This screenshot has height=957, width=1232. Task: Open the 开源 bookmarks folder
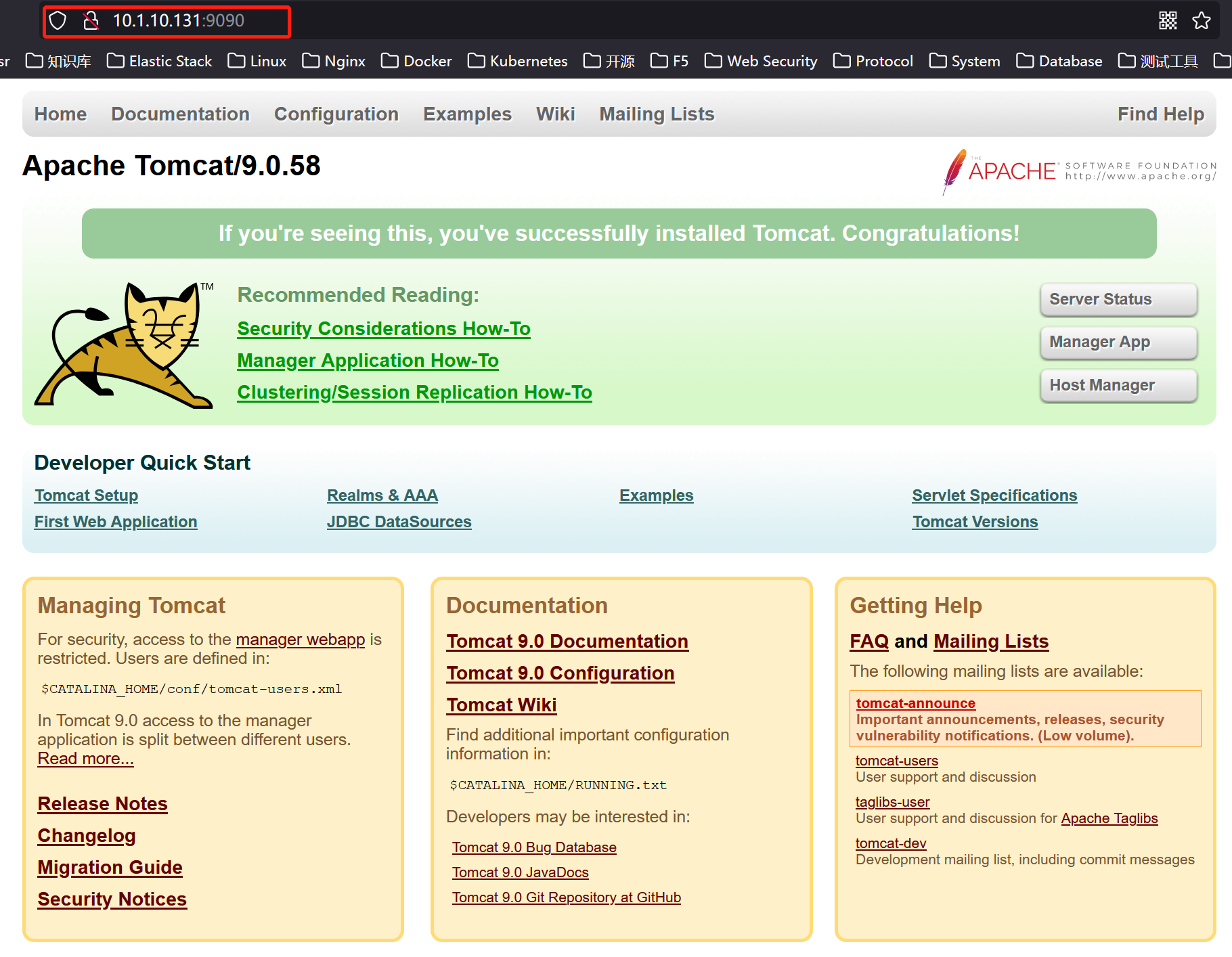click(609, 61)
